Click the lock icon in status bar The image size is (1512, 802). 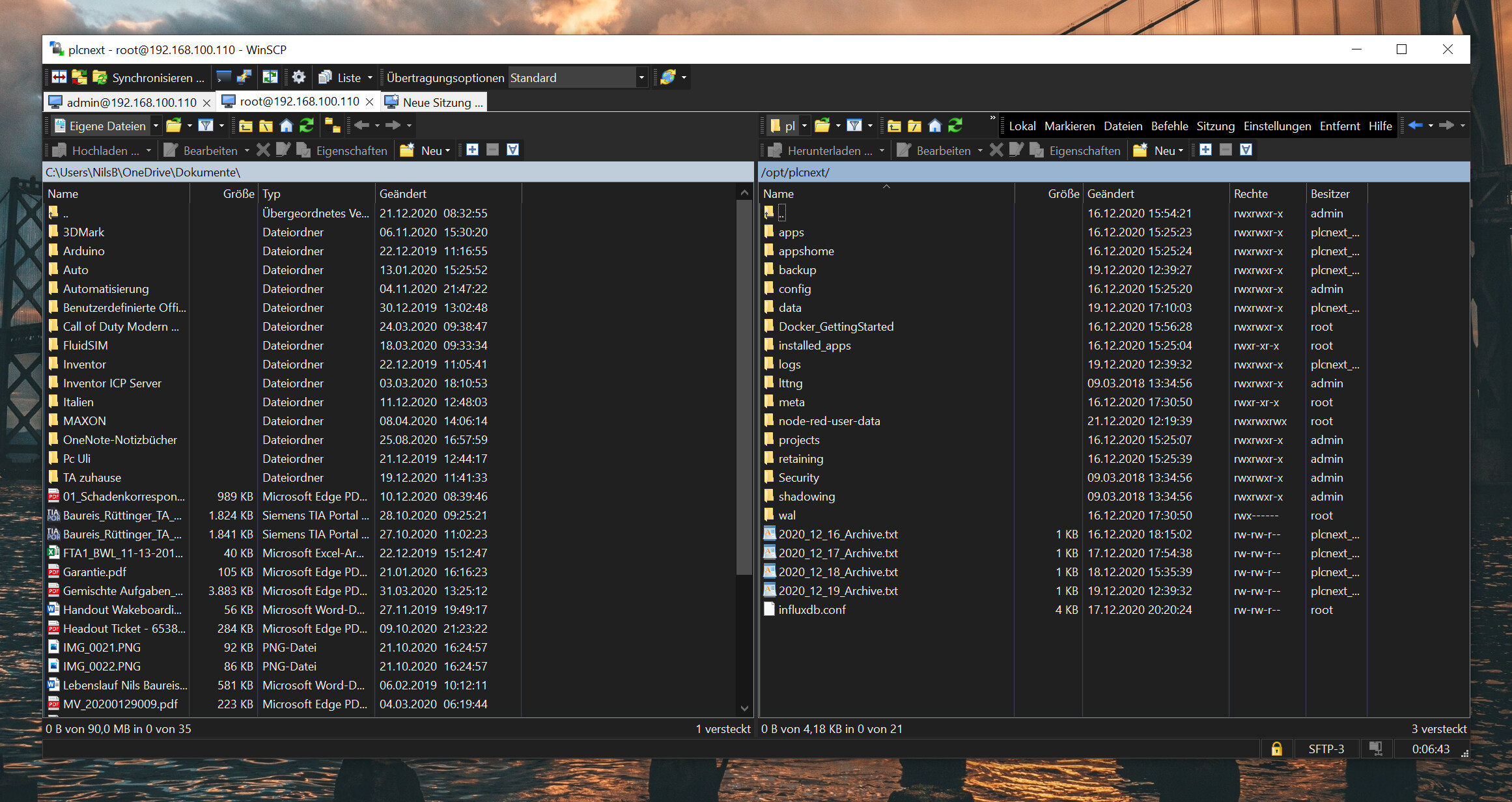coord(1276,749)
